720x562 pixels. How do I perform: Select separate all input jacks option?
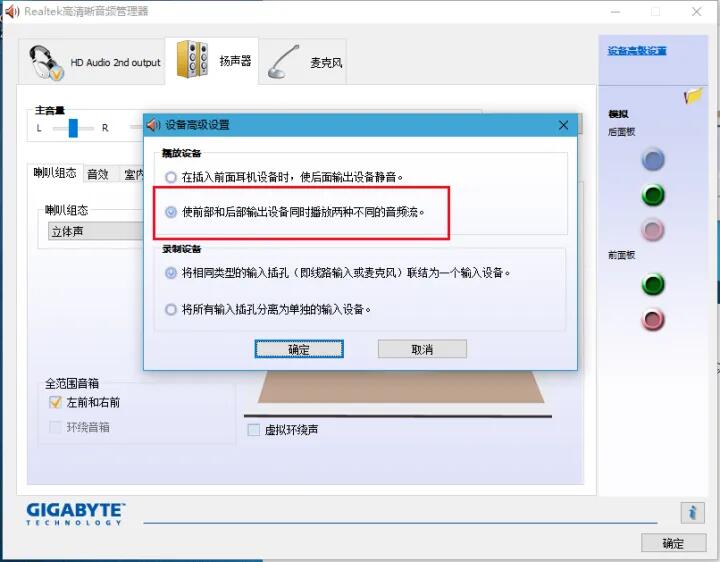pos(171,310)
